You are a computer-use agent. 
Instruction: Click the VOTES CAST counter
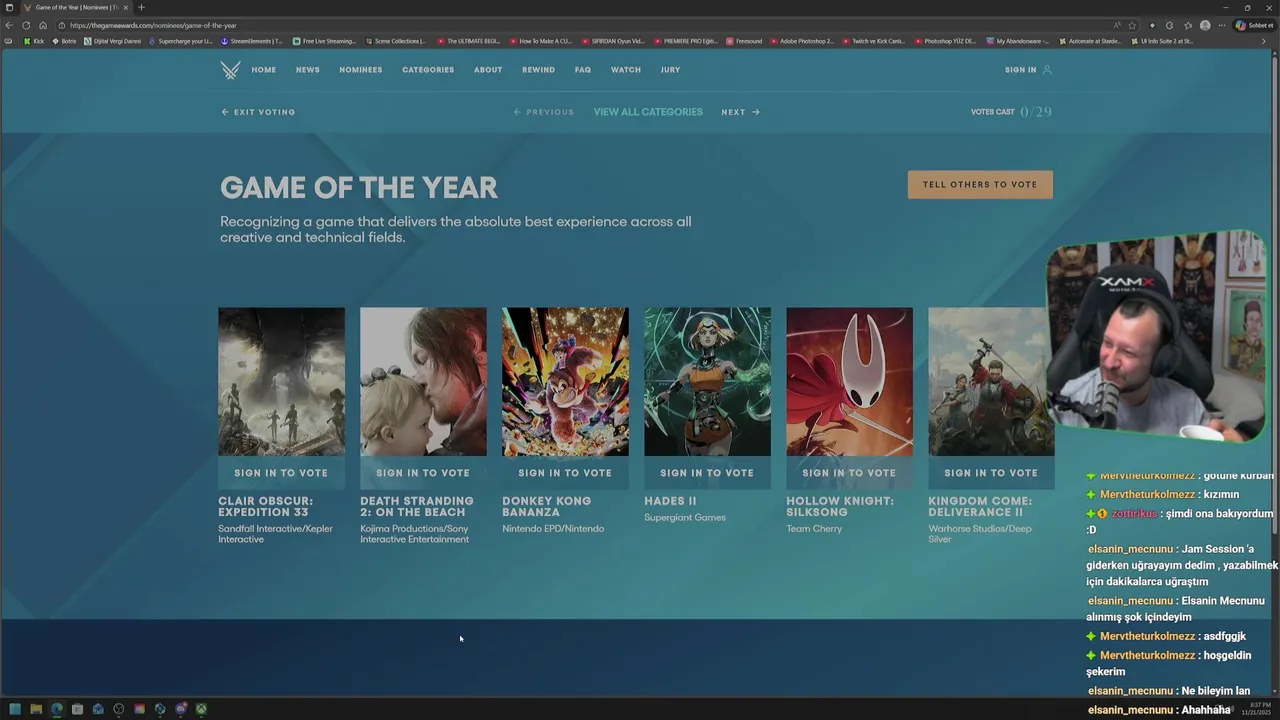tap(1011, 112)
